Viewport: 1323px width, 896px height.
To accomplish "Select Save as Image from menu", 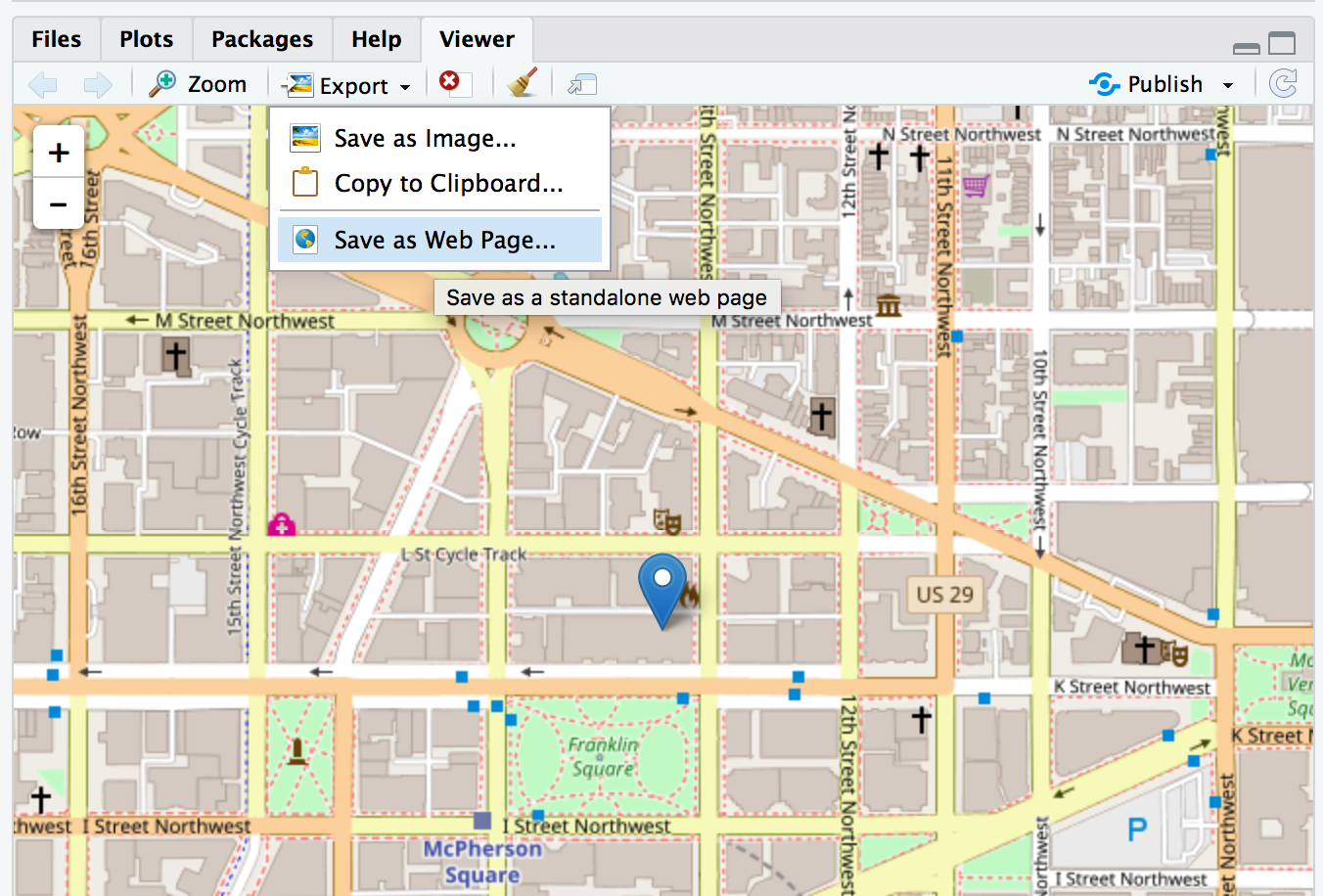I will (x=425, y=139).
